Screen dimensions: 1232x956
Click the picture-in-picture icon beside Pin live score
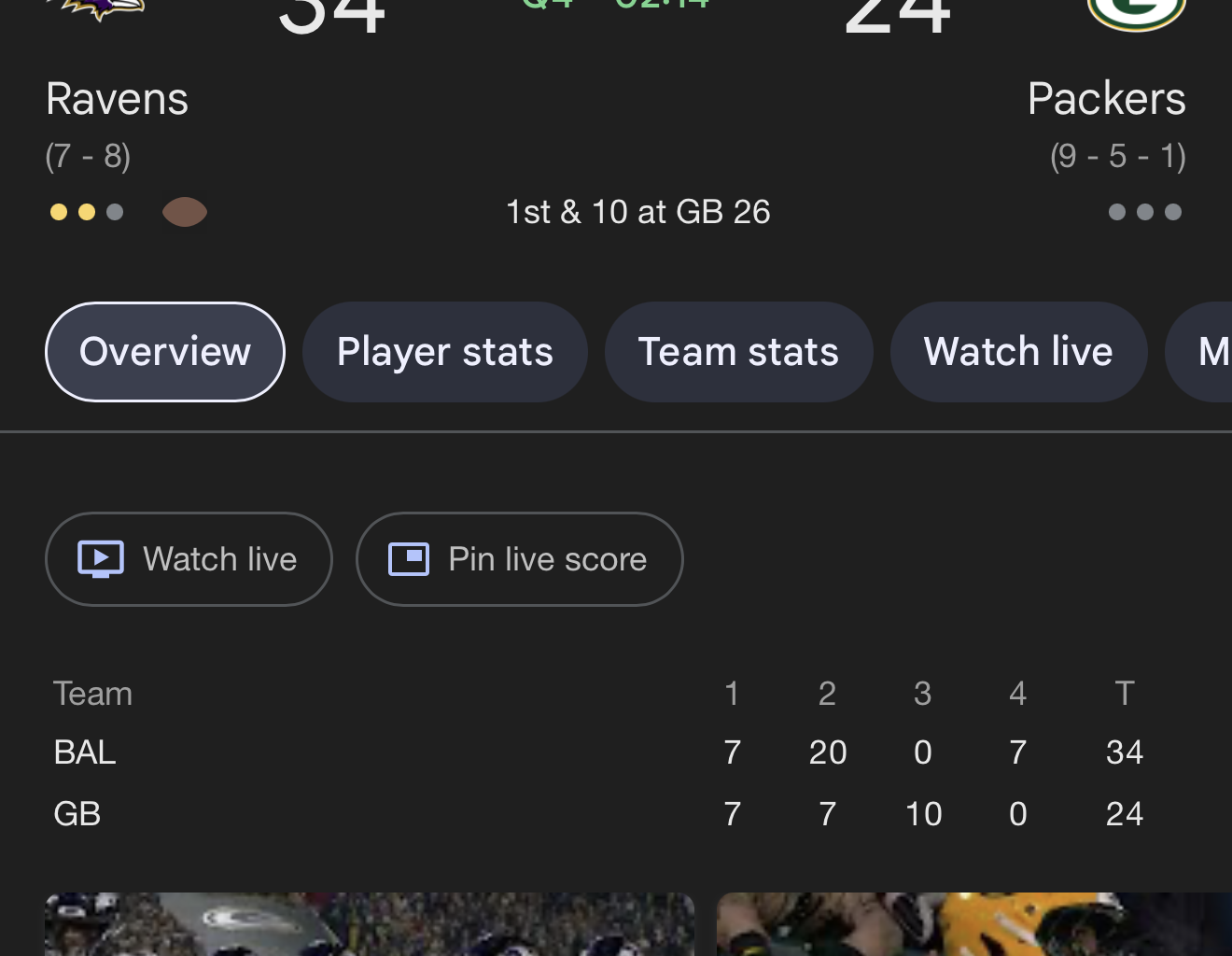coord(409,559)
